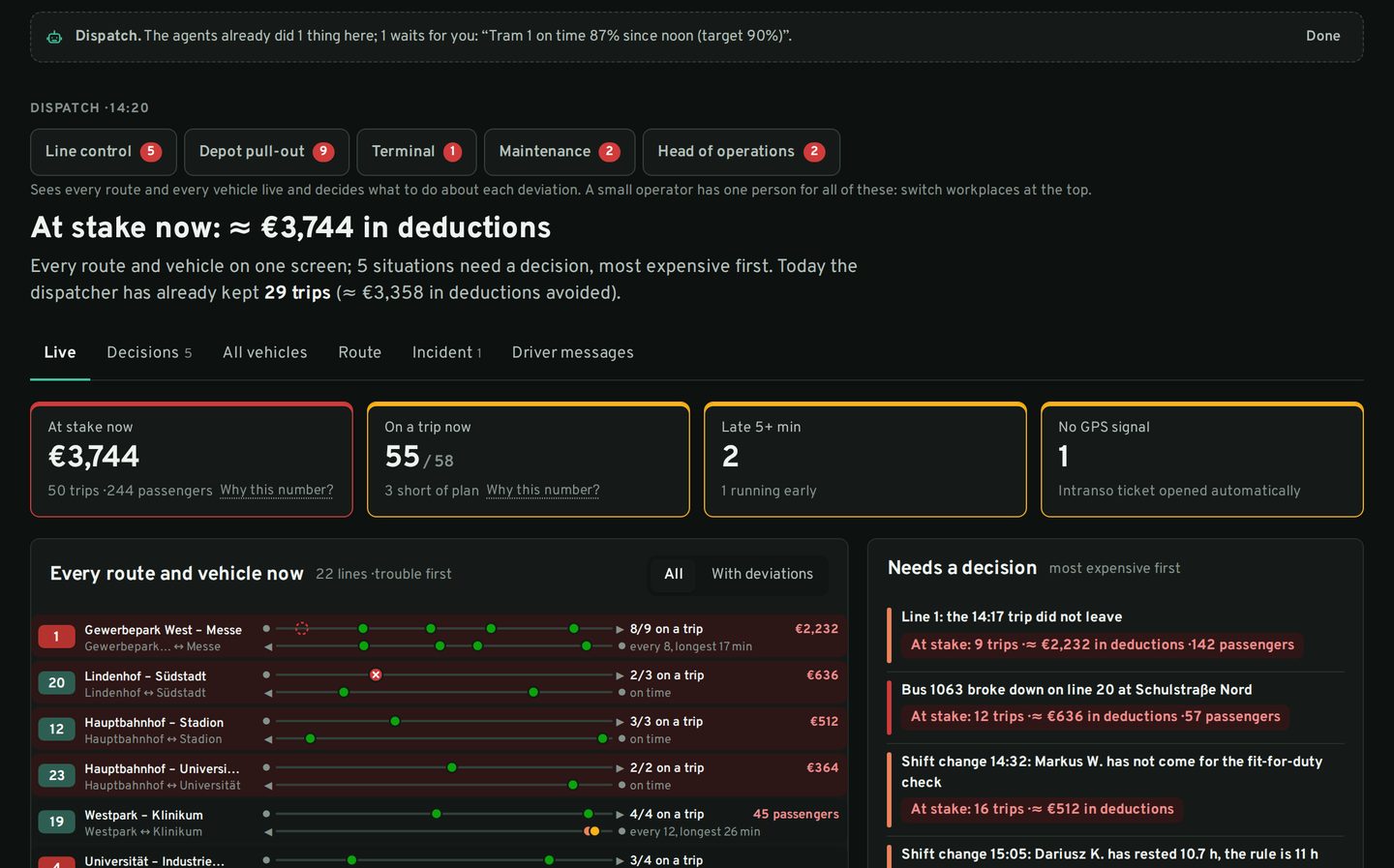Open the Incident tab
This screenshot has height=868, width=1394.
[x=447, y=352]
